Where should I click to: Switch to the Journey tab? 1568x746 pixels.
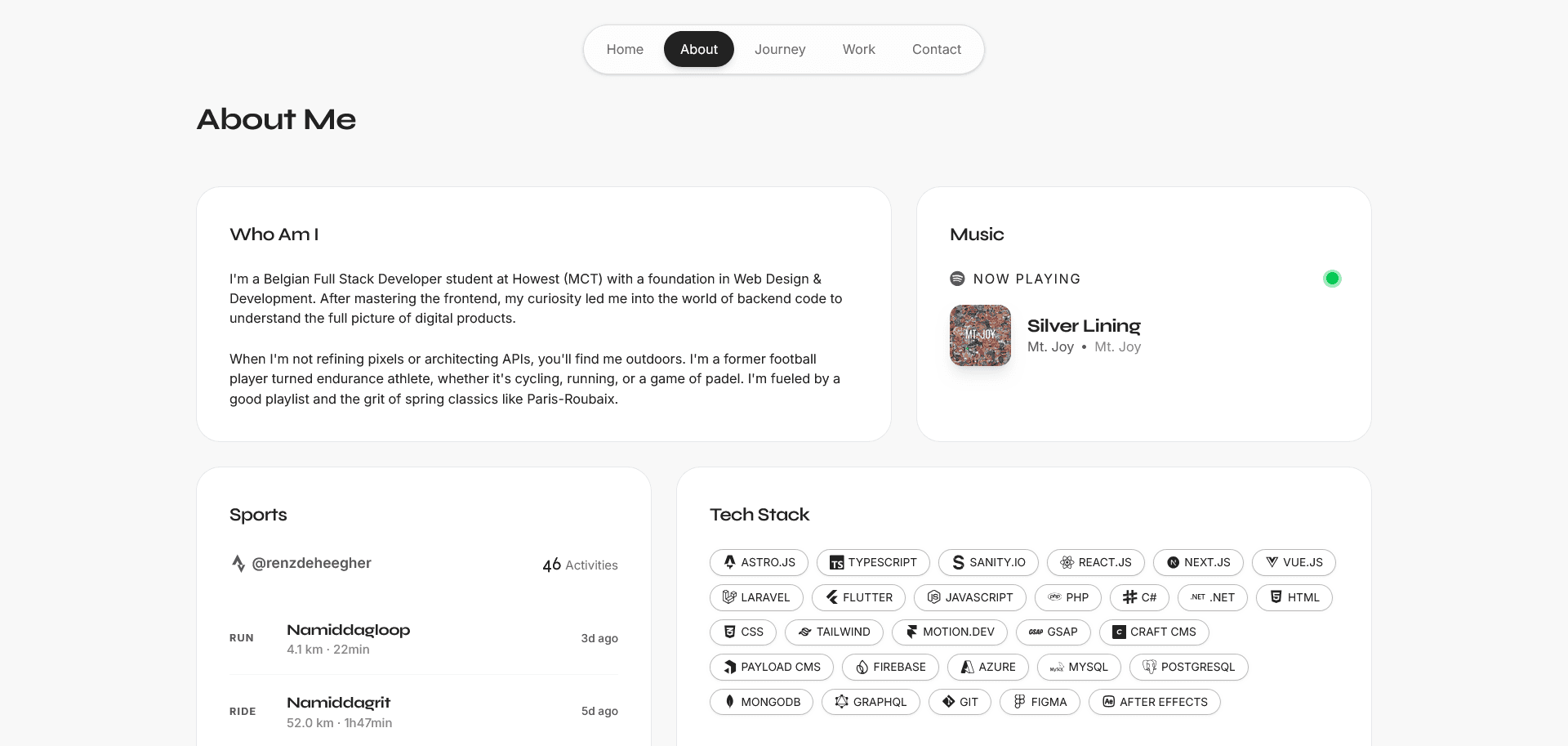point(780,50)
